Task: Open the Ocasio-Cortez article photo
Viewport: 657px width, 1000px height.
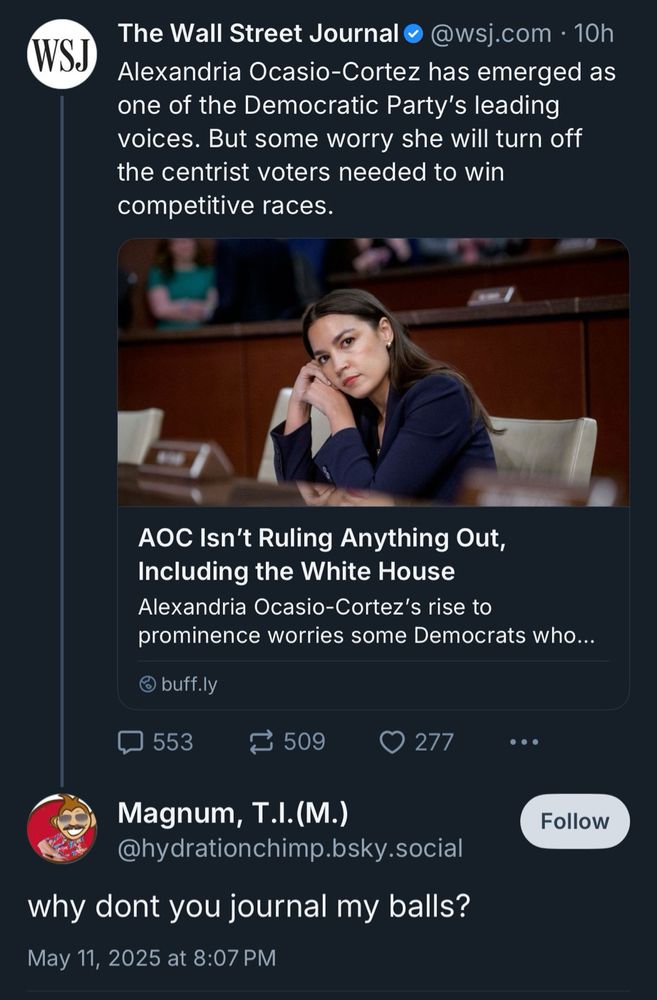Action: pyautogui.click(x=373, y=372)
